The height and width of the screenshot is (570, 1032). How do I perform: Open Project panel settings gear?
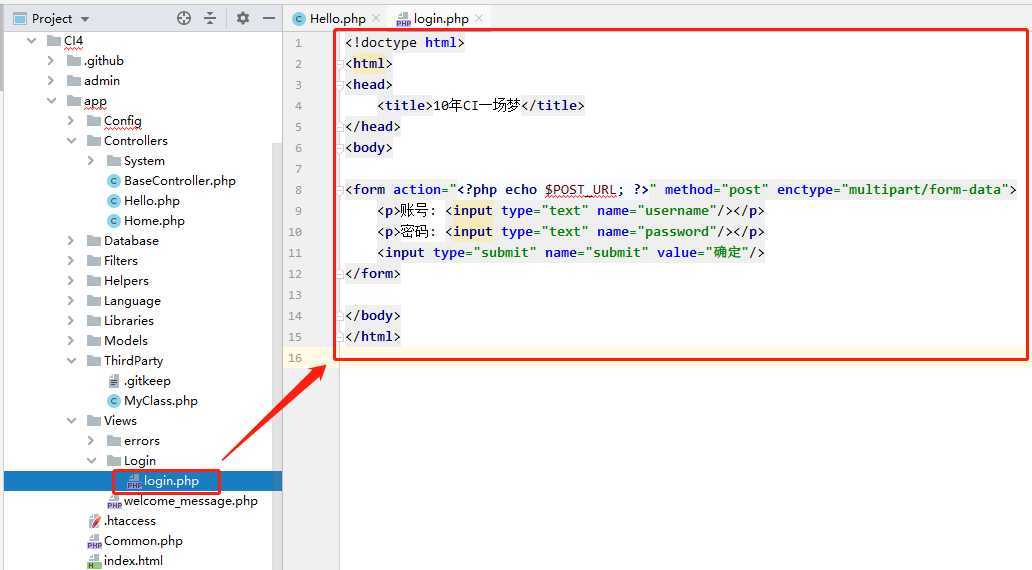point(243,18)
